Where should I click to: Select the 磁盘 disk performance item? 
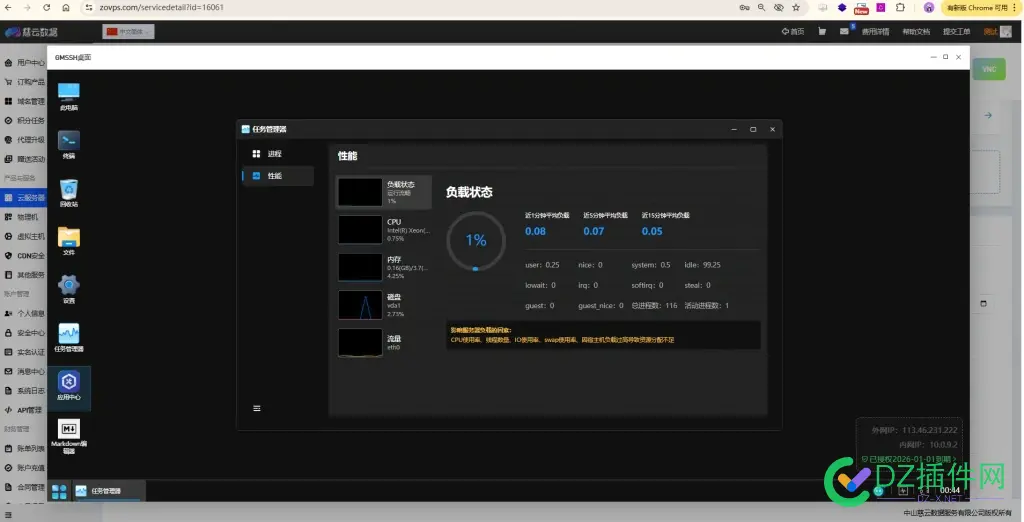click(x=384, y=305)
